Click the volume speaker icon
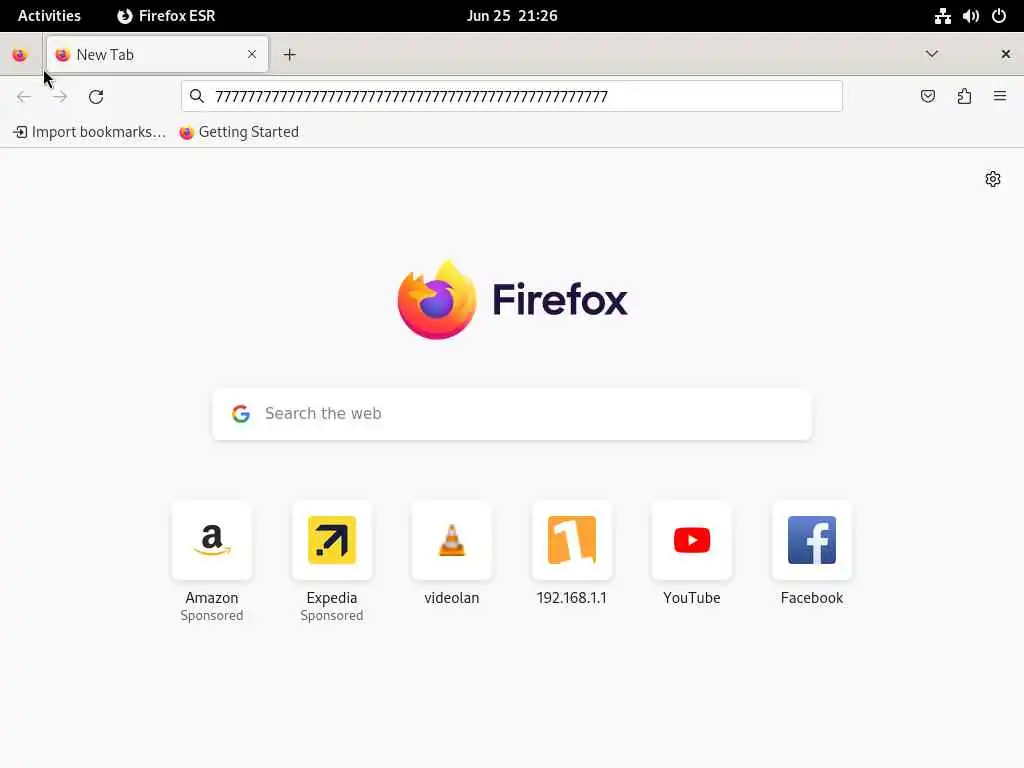The image size is (1024, 768). (970, 16)
